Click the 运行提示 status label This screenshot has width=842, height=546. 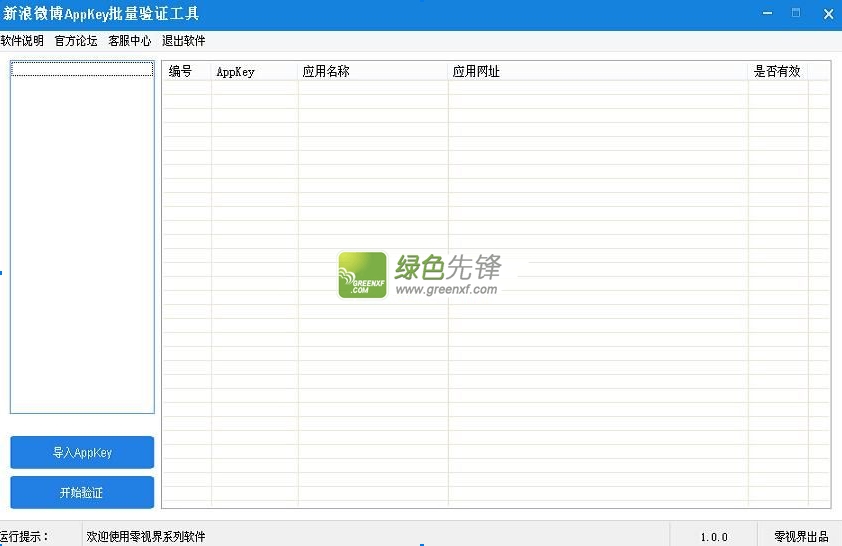(x=25, y=536)
